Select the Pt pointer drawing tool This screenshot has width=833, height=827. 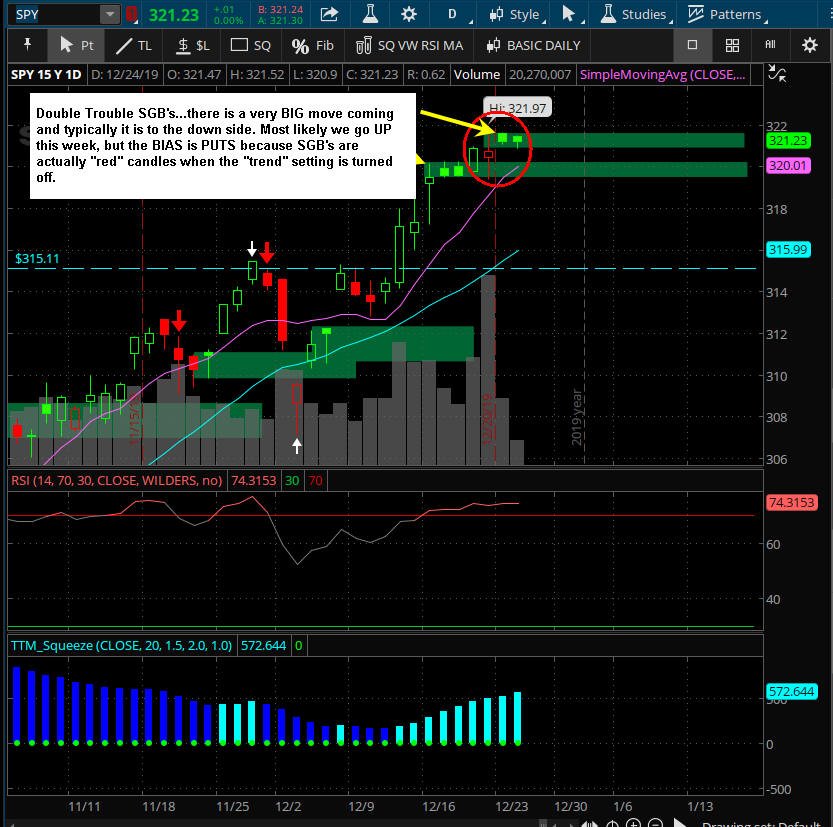[77, 46]
